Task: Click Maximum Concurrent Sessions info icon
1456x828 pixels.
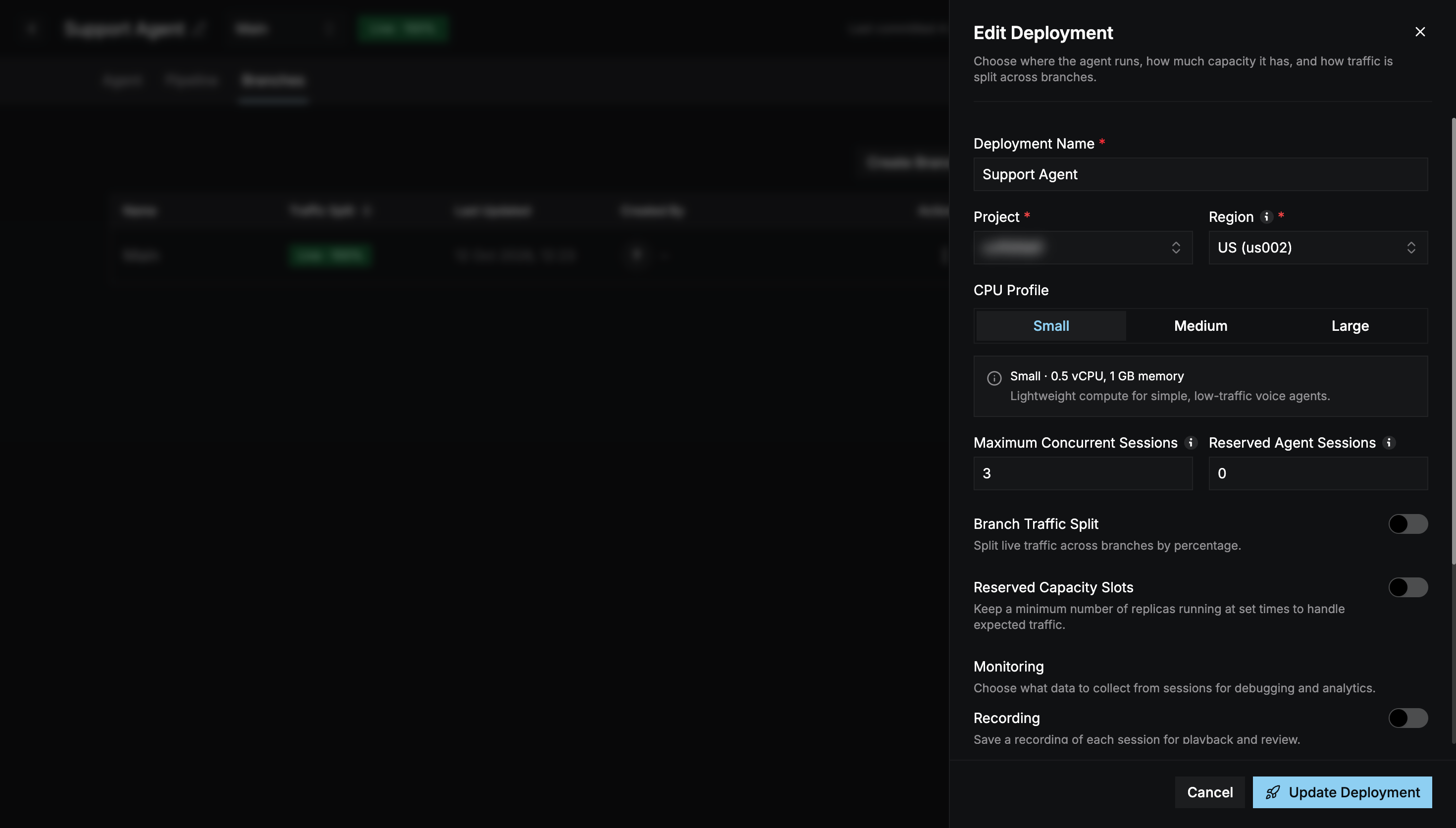Action: [x=1191, y=442]
